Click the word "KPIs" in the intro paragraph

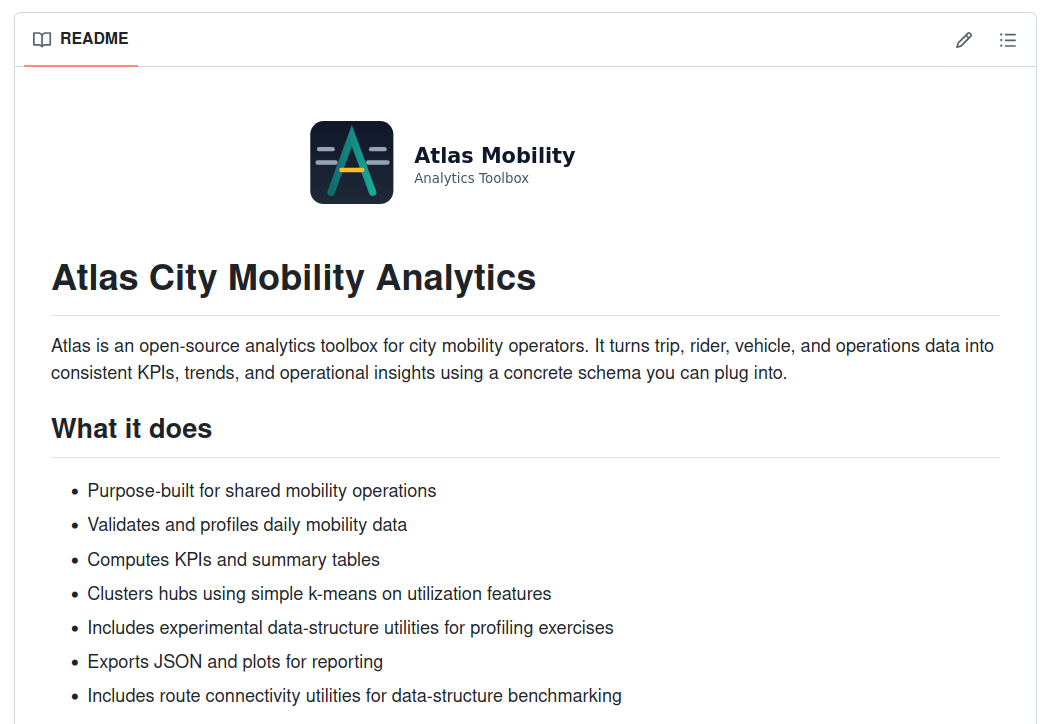pyautogui.click(x=151, y=374)
